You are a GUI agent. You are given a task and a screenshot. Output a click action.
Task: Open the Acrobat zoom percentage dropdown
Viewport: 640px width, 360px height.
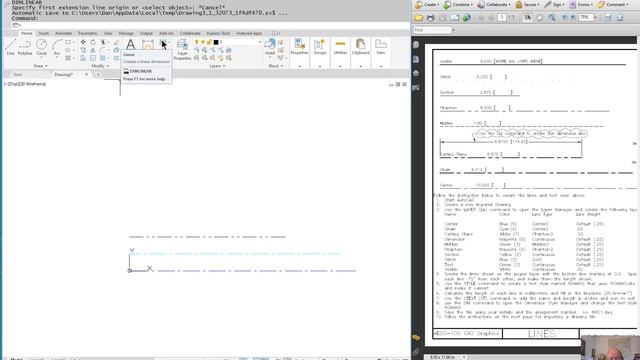coord(595,18)
